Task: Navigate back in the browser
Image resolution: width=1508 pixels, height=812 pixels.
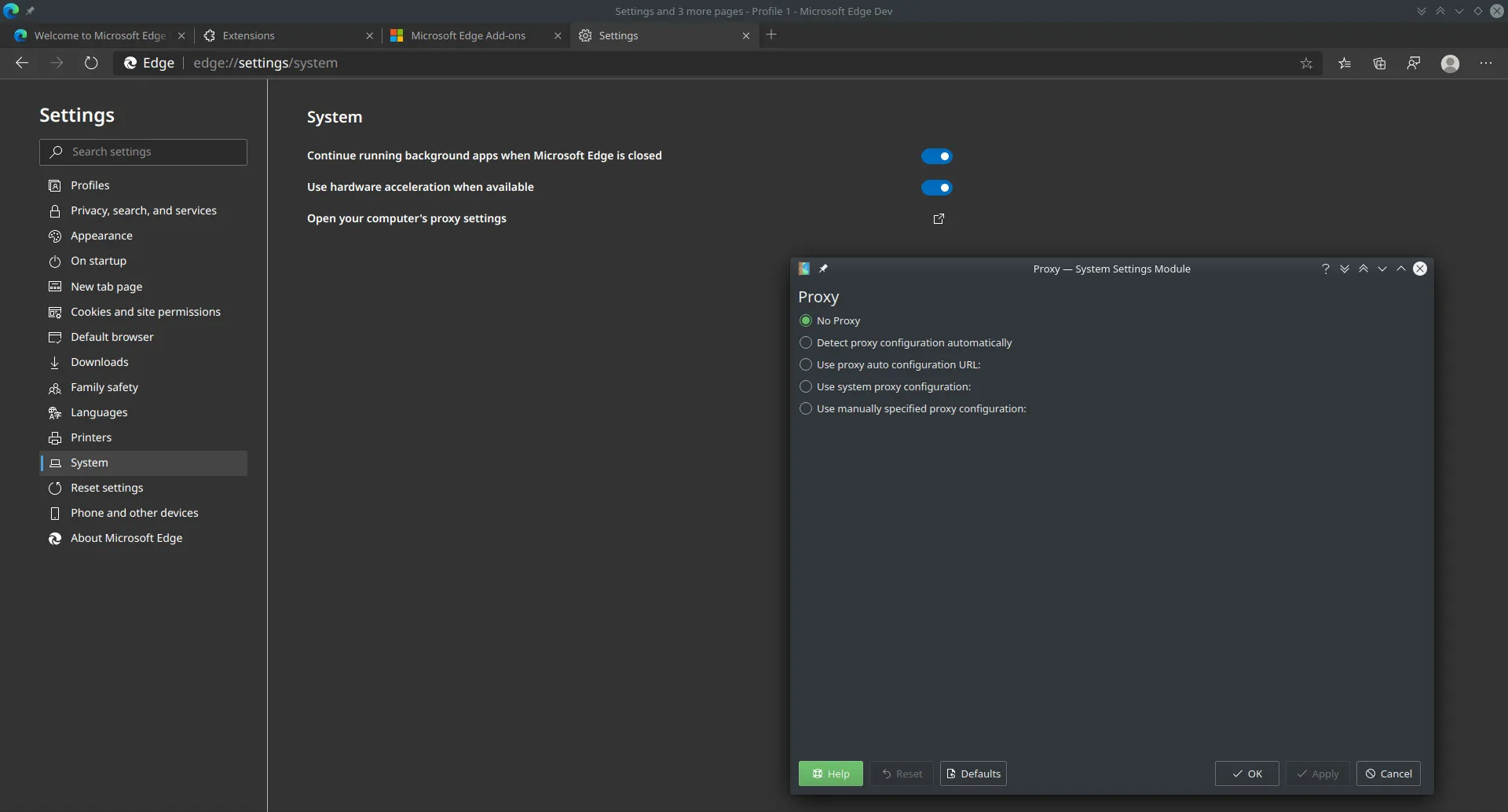Action: pos(21,63)
